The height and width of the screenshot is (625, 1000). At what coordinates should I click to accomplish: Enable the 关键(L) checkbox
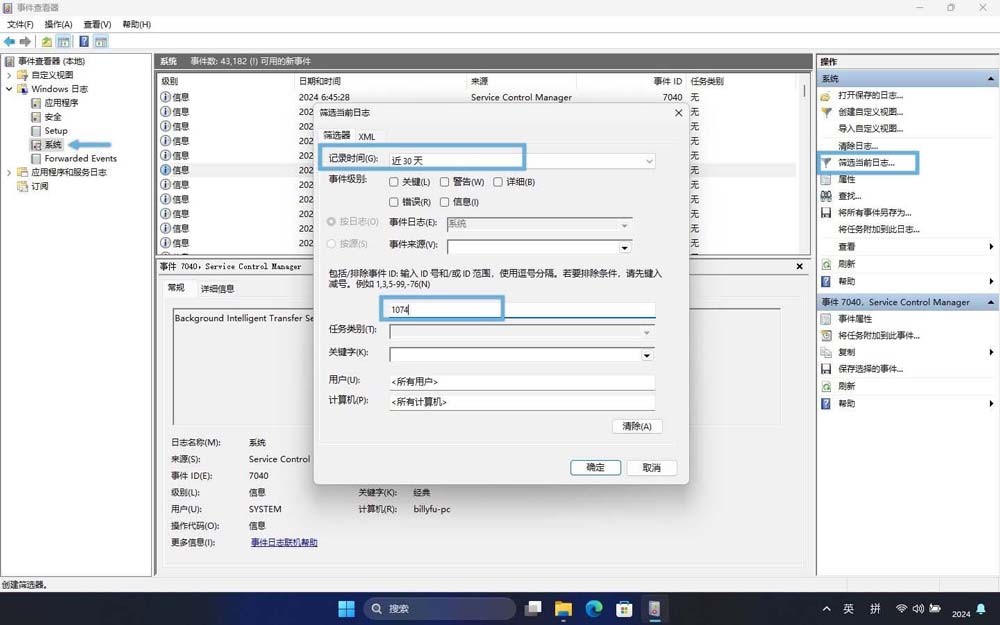click(392, 183)
